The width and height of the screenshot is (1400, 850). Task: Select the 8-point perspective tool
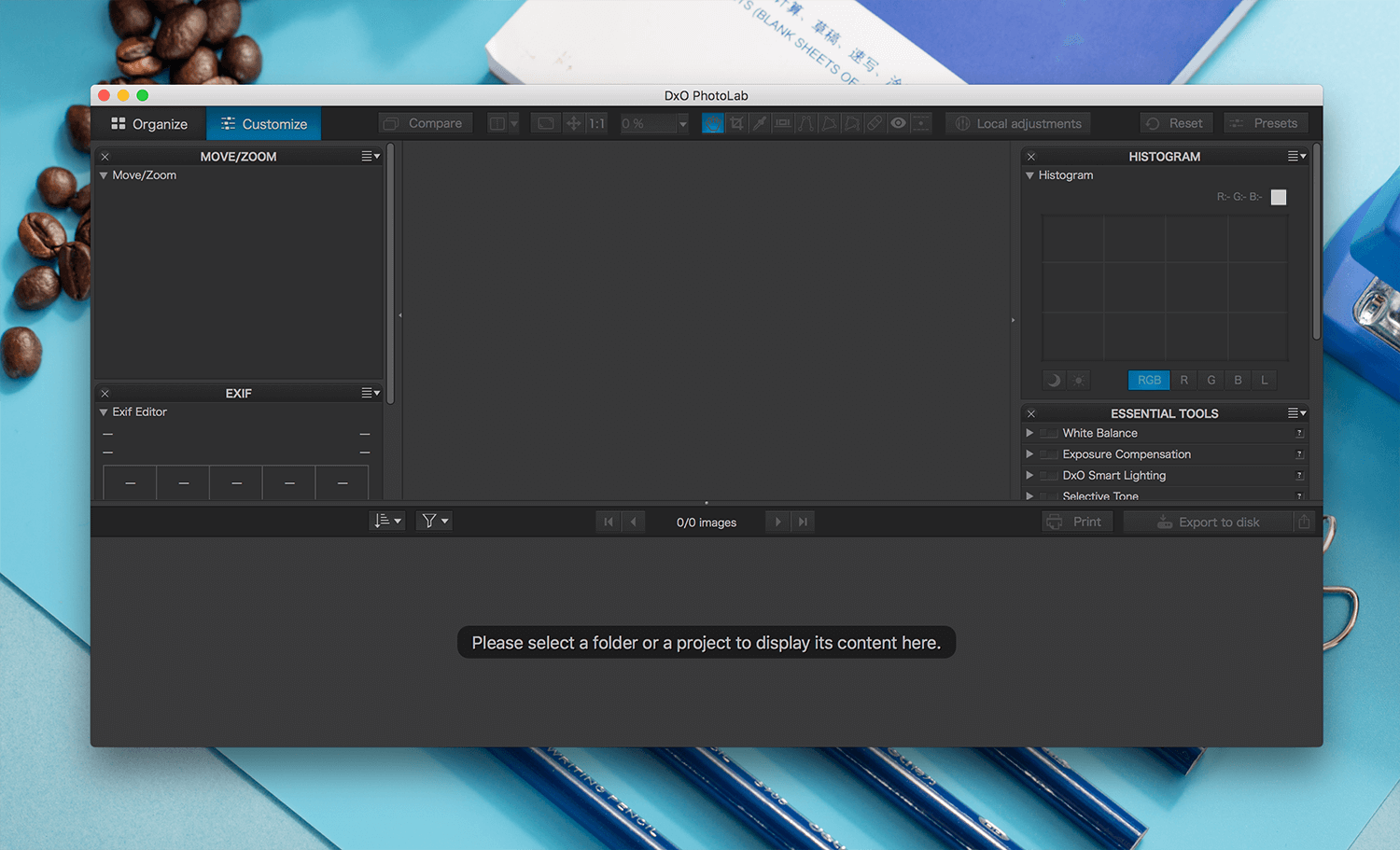(851, 123)
